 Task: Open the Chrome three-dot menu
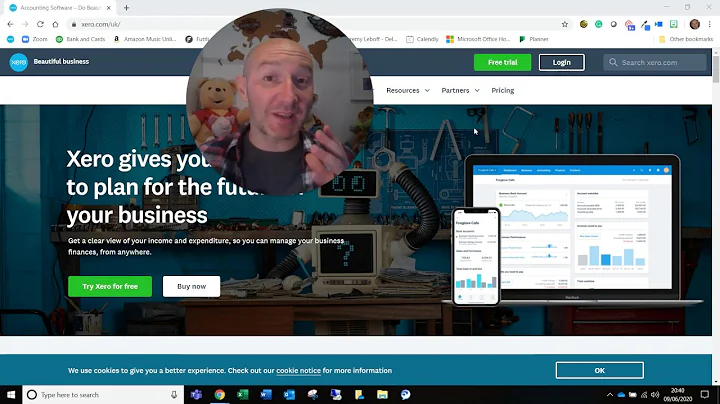(x=710, y=24)
